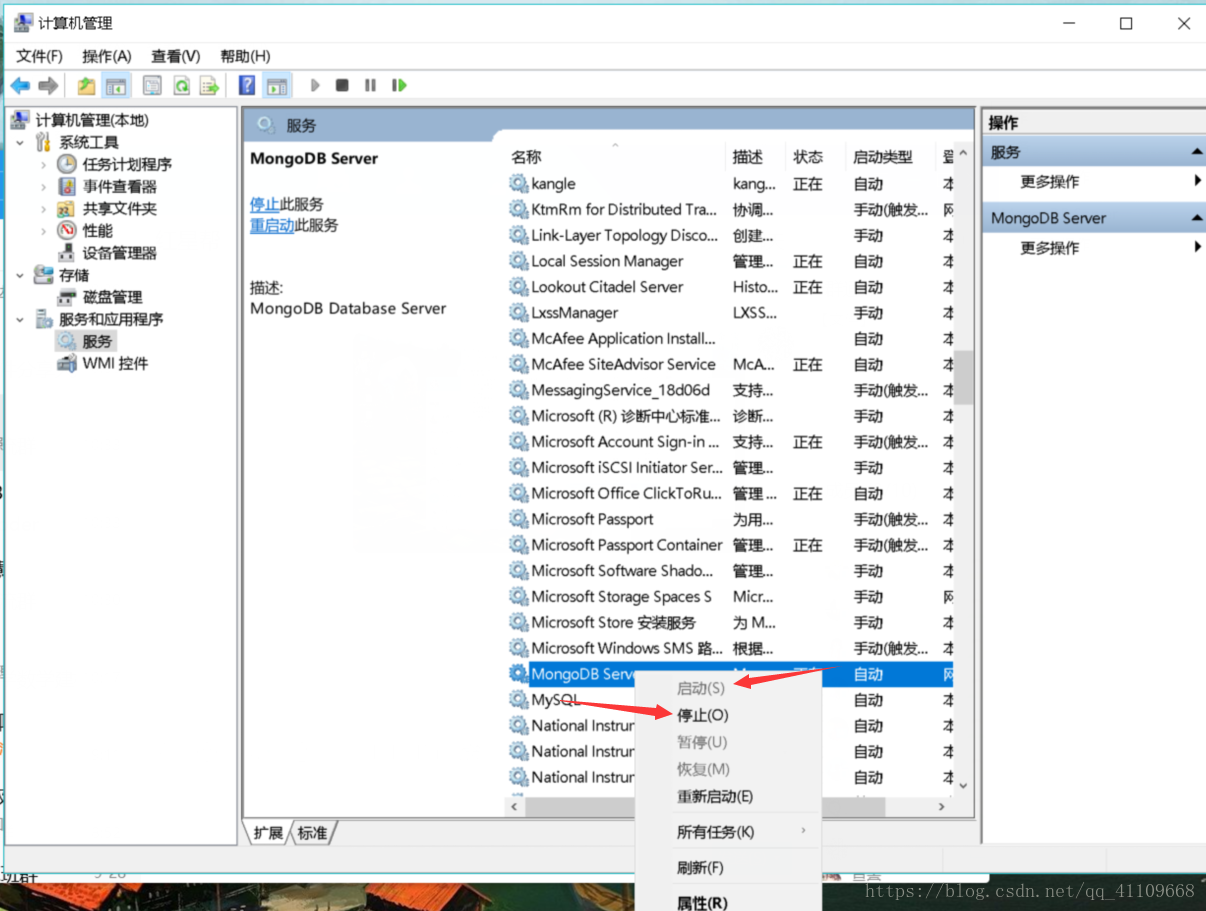Click the 停止 service link
Image resolution: width=1206 pixels, height=911 pixels.
tap(265, 204)
